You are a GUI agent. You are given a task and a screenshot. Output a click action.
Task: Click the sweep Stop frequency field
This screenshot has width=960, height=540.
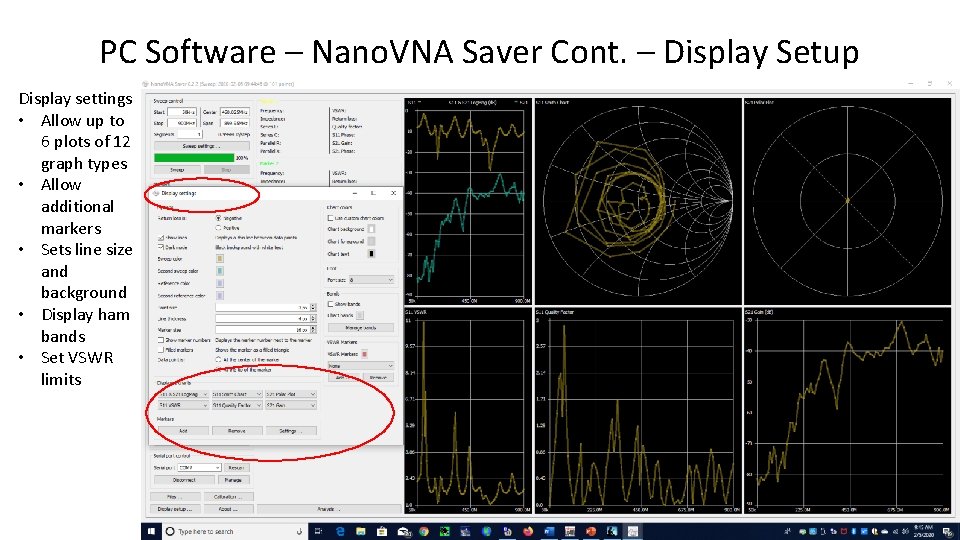point(182,123)
